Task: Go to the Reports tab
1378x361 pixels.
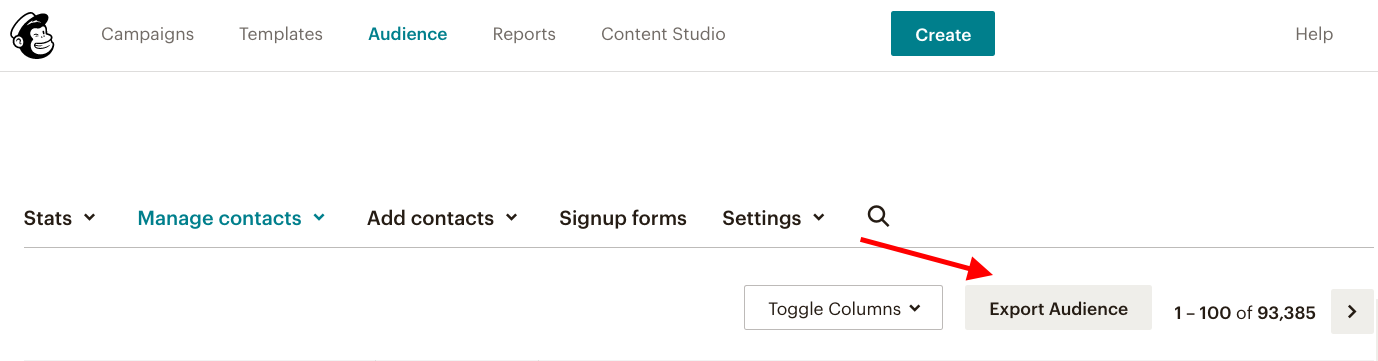Action: coord(524,34)
